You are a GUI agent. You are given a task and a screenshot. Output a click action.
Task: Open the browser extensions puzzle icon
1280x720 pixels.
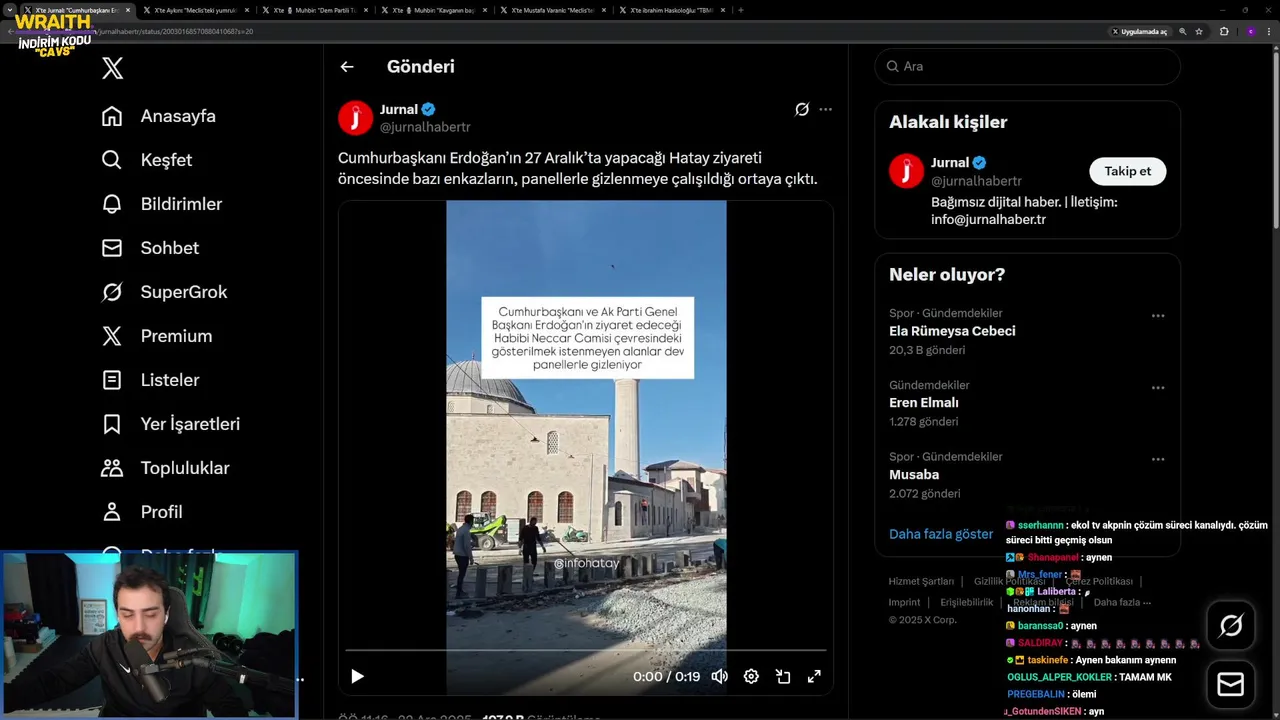[1224, 31]
